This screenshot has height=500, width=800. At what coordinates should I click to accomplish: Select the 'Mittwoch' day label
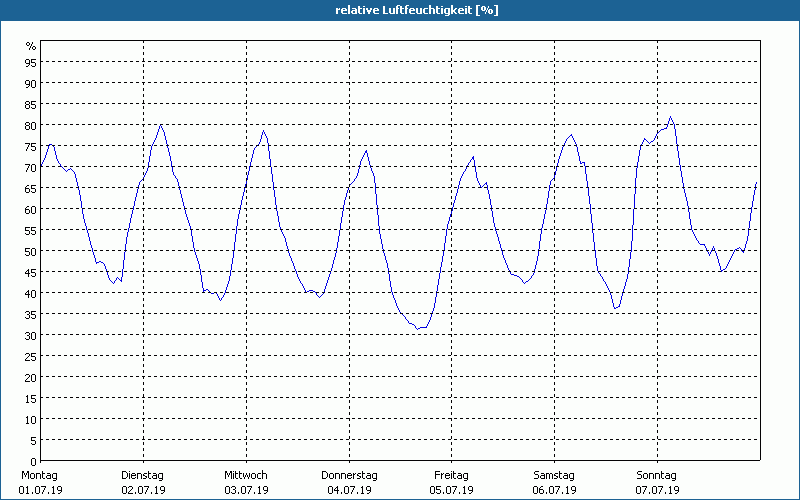click(x=245, y=475)
